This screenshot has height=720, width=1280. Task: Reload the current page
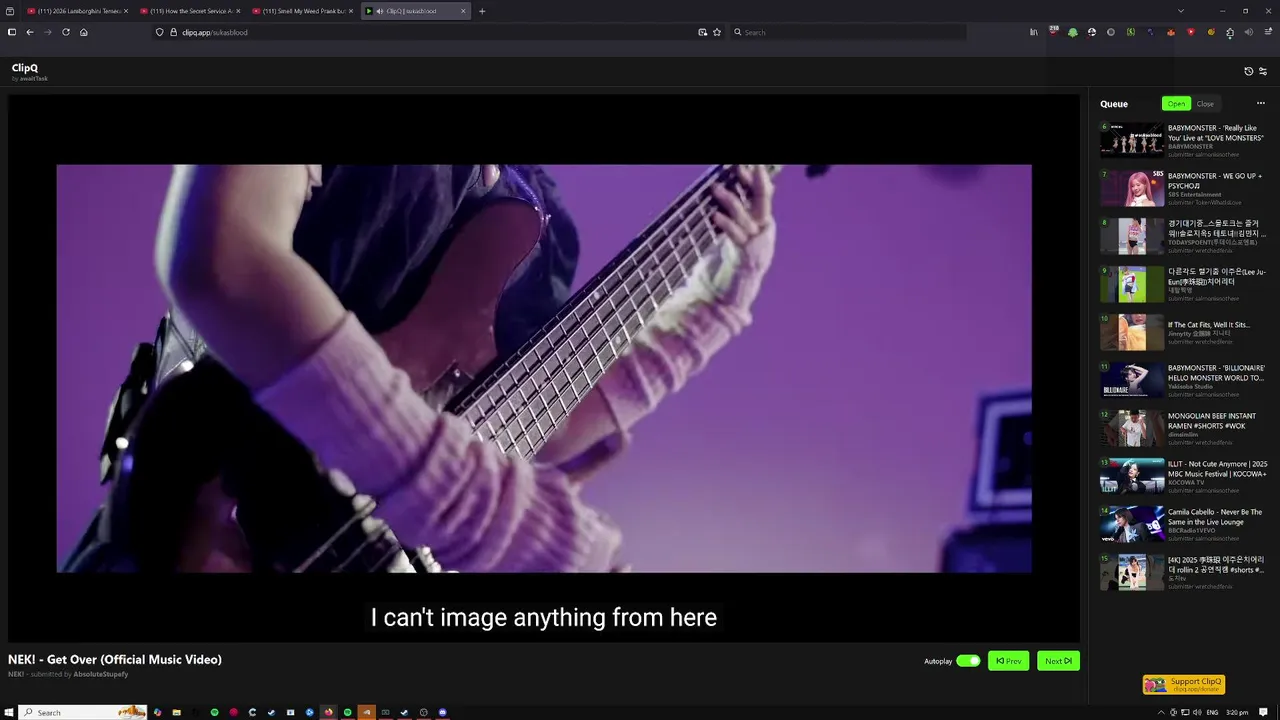(66, 32)
